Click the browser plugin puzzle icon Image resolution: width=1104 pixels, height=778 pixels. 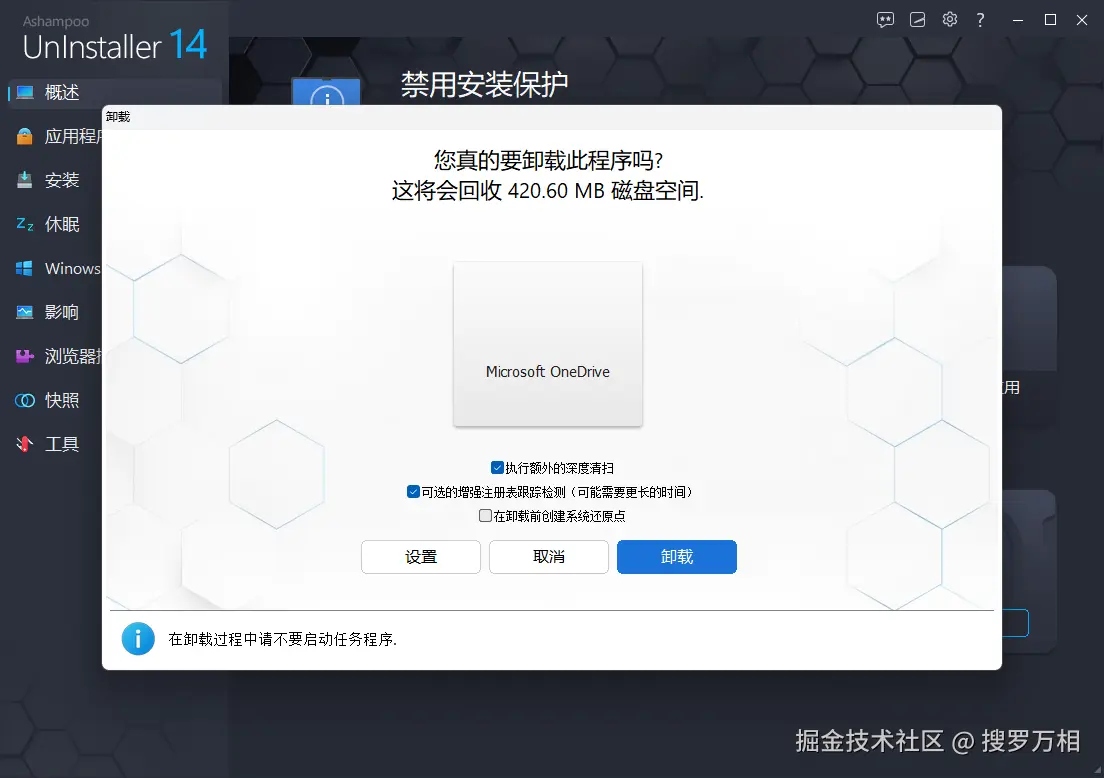[25, 356]
